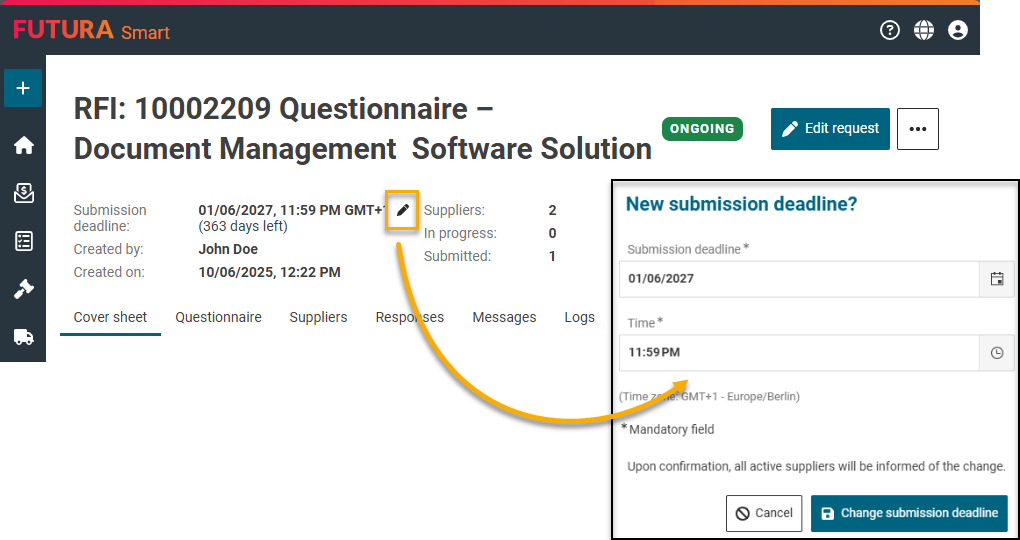This screenshot has height=540, width=1020.
Task: Open the user profile account icon
Action: coord(958,30)
